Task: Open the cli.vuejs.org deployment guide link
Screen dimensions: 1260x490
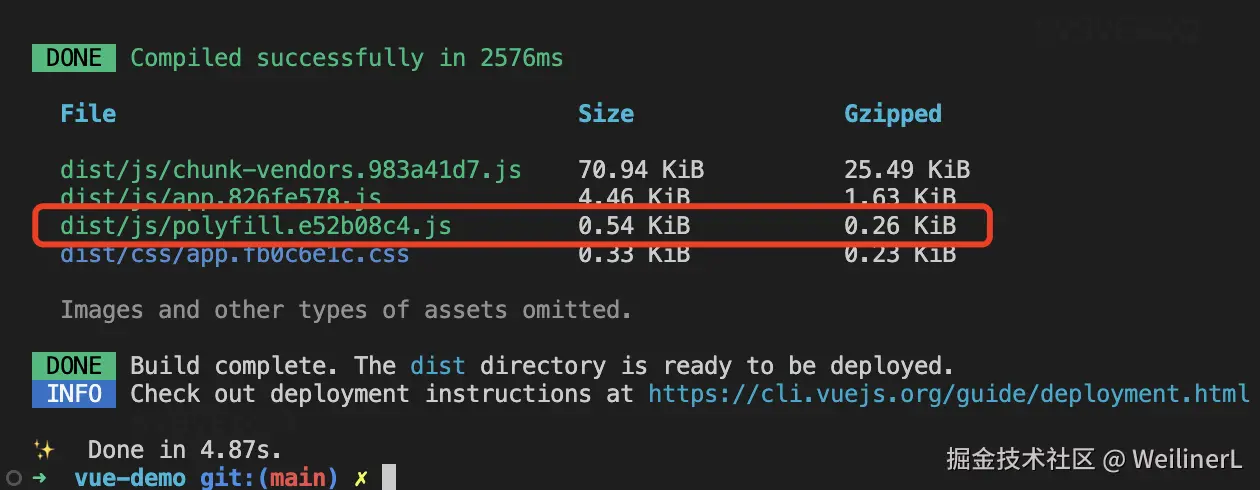Action: pos(948,394)
